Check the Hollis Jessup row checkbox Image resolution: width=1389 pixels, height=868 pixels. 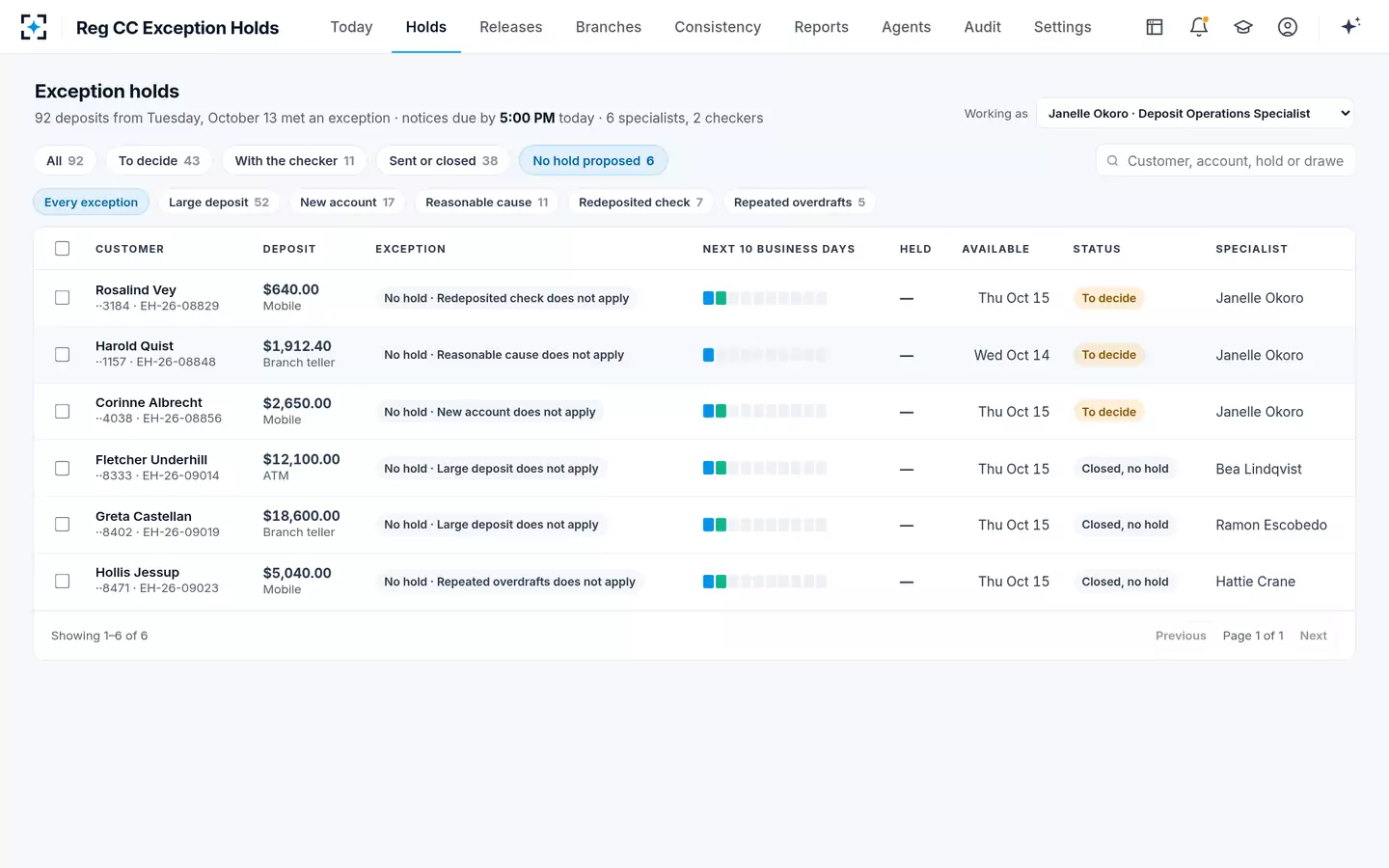(63, 582)
